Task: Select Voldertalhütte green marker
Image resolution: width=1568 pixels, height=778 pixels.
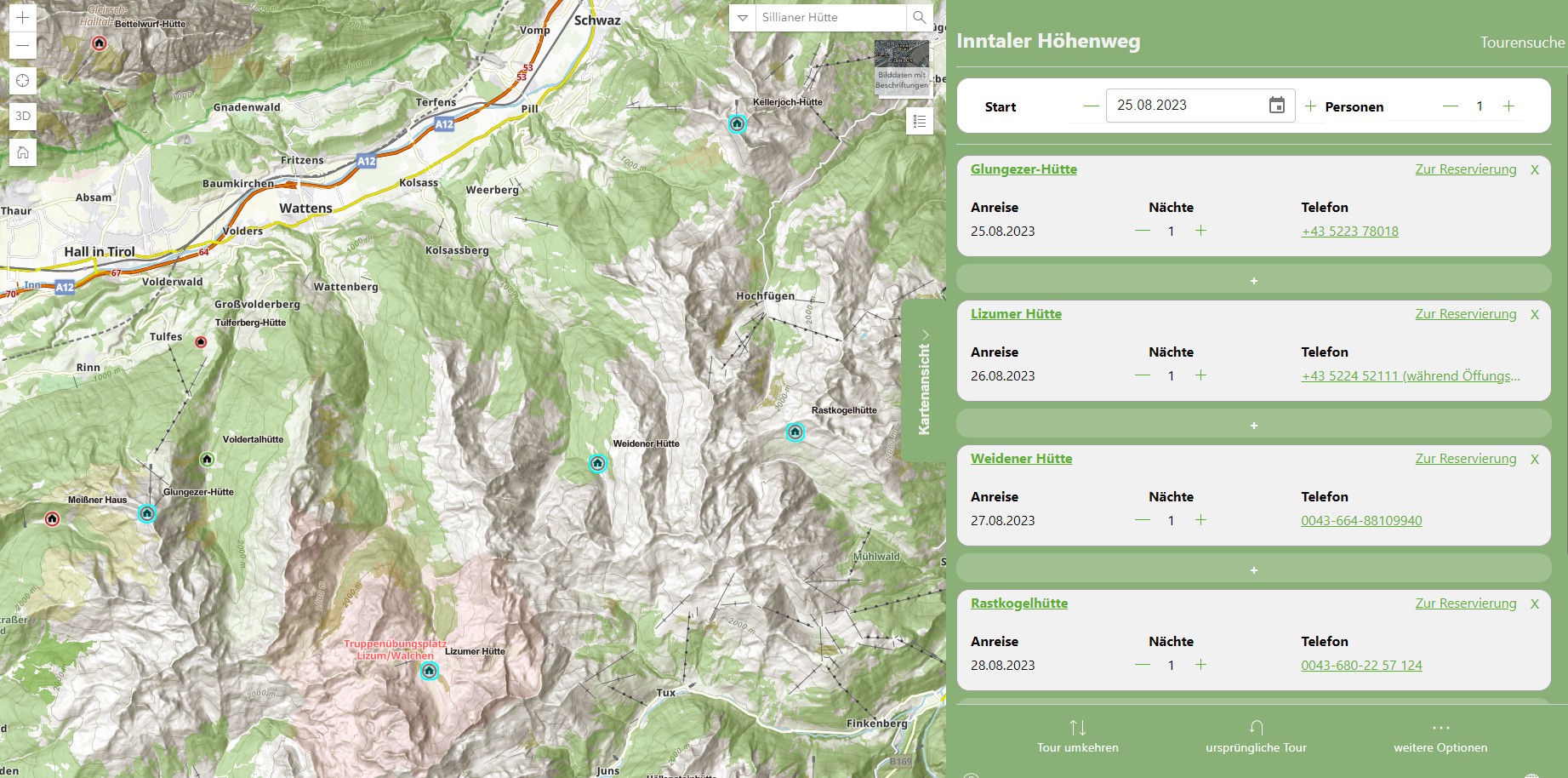Action: tap(207, 459)
